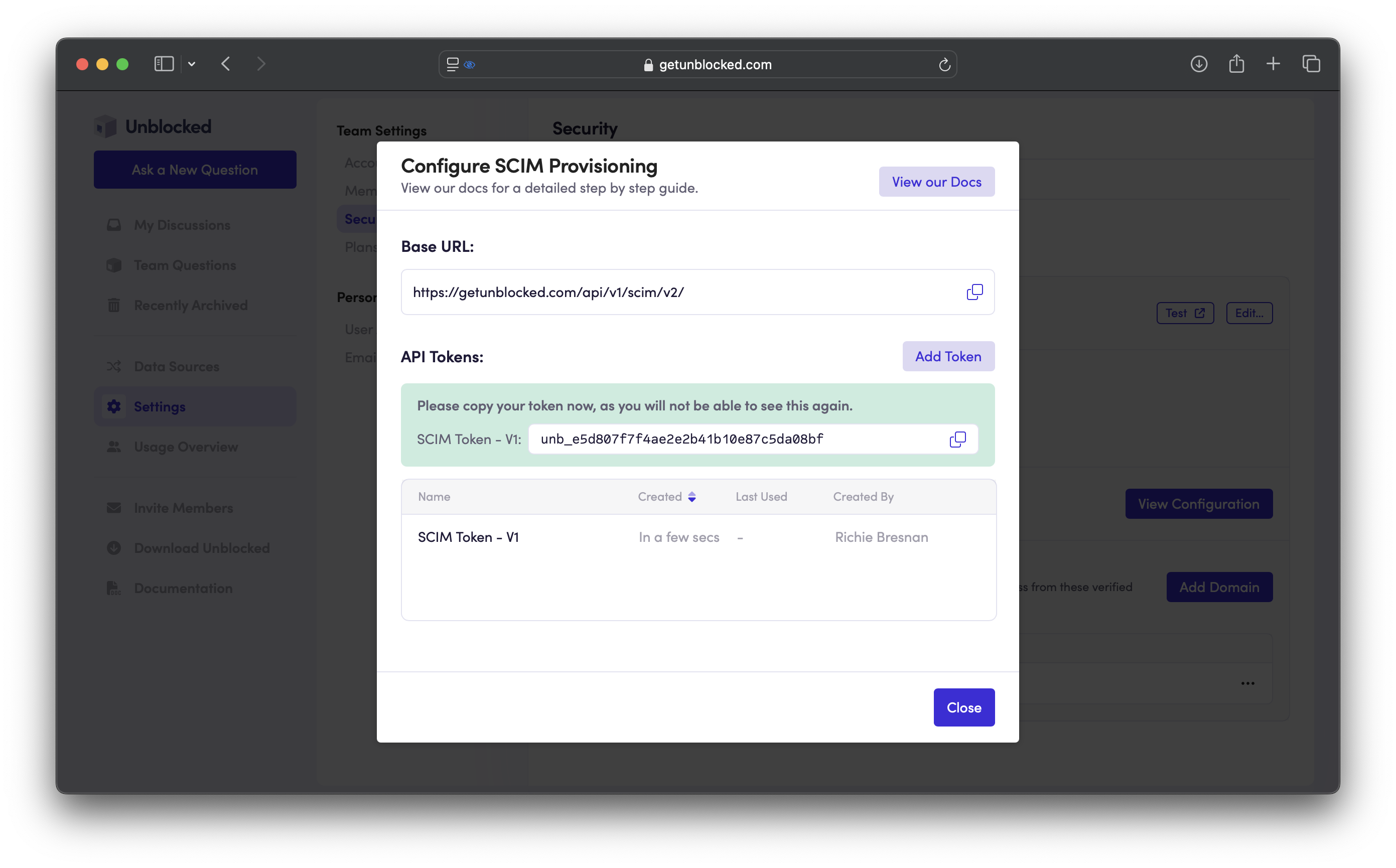Copy the SCIM Token V1 value
Viewport: 1396px width, 868px height.
click(957, 439)
